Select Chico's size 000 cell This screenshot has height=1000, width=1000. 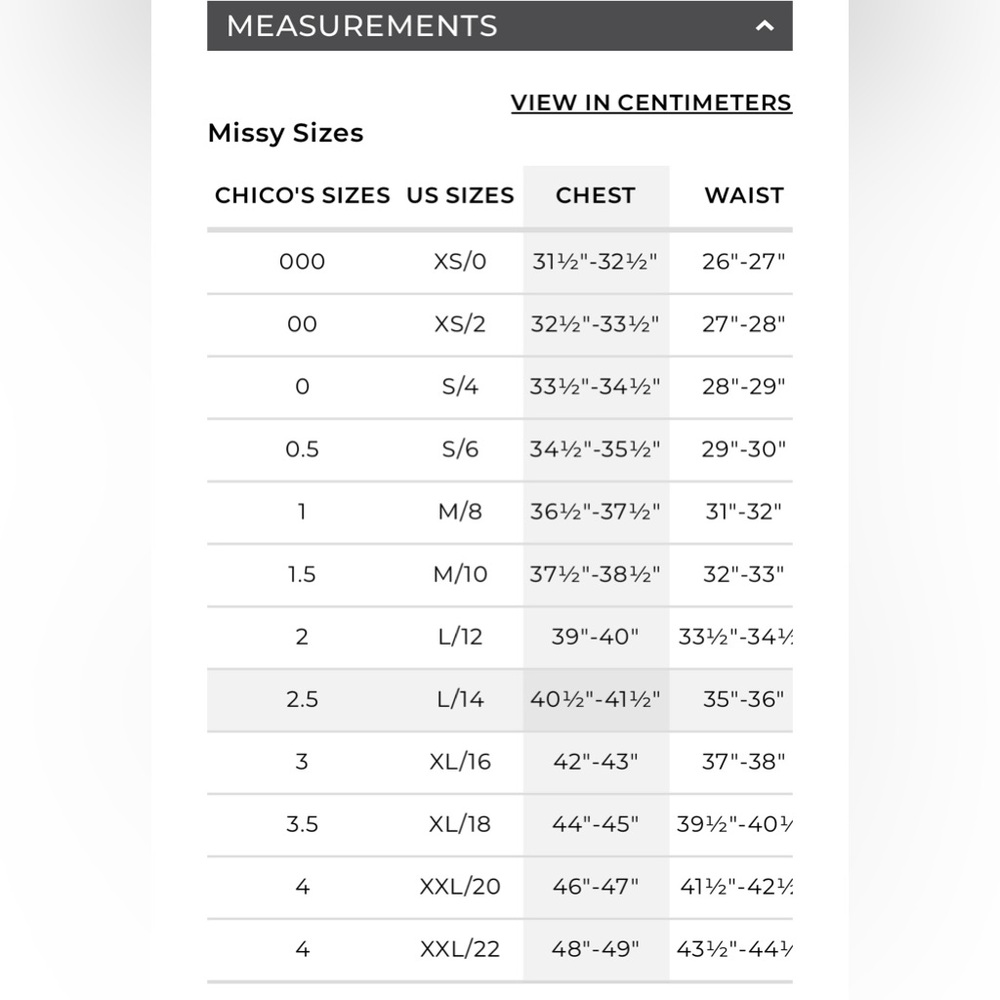click(x=302, y=262)
